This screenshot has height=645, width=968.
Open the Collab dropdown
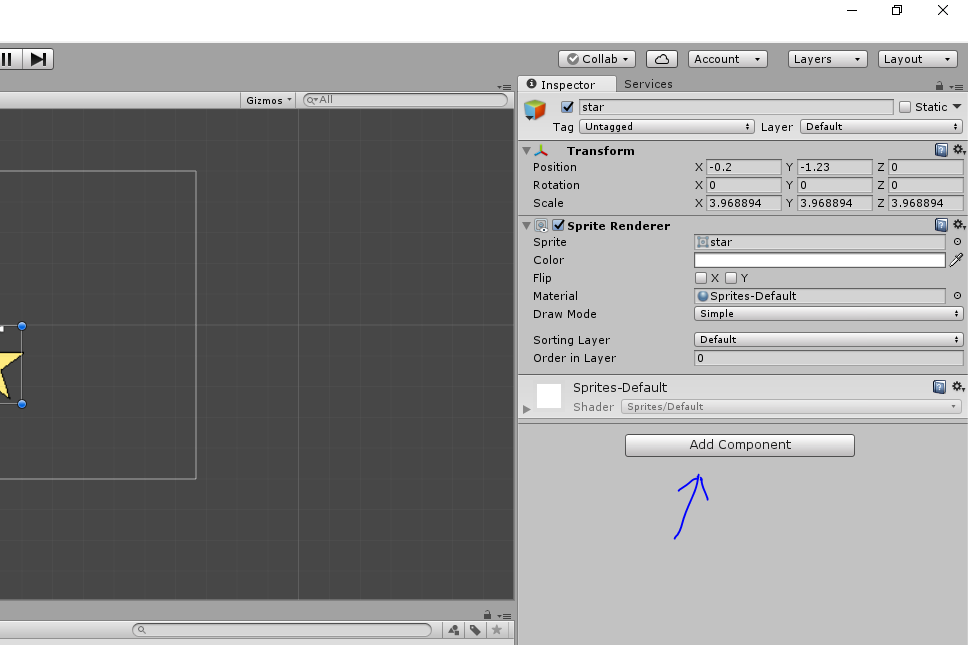[x=597, y=59]
